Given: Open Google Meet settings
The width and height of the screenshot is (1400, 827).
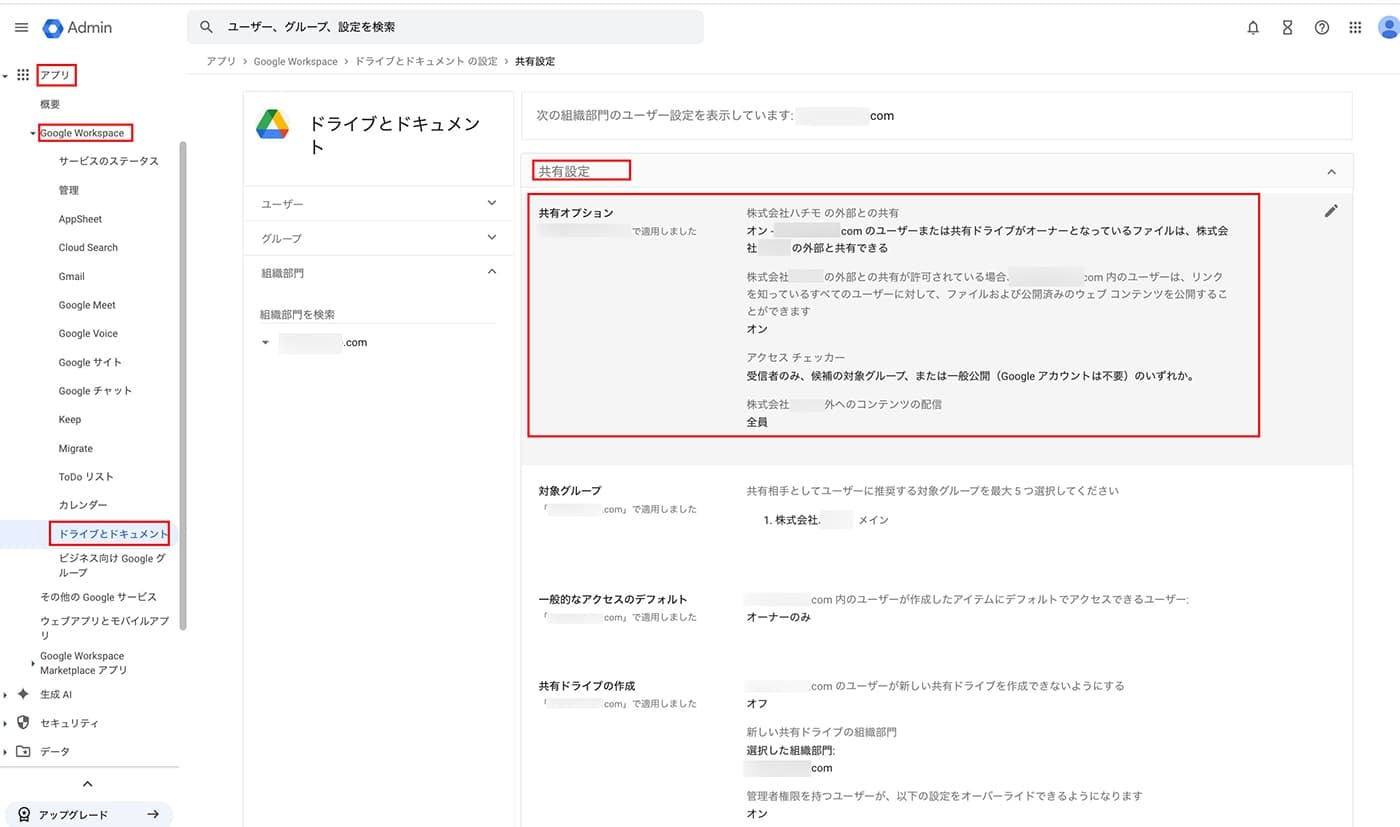Looking at the screenshot, I should tap(87, 305).
